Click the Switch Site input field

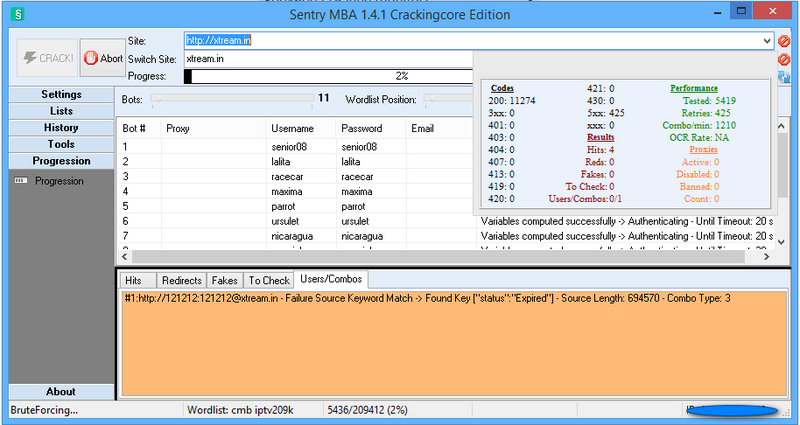click(329, 59)
